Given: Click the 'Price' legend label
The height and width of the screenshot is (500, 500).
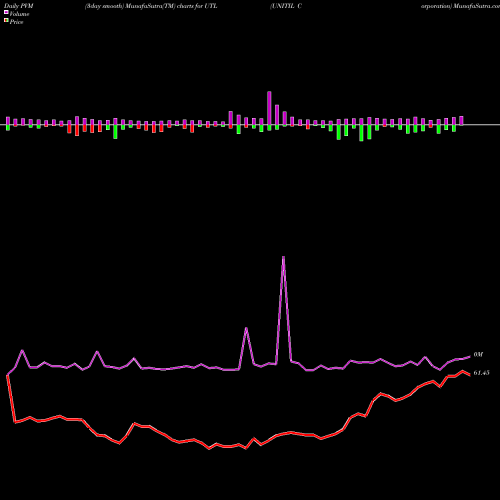Looking at the screenshot, I should [x=16, y=22].
